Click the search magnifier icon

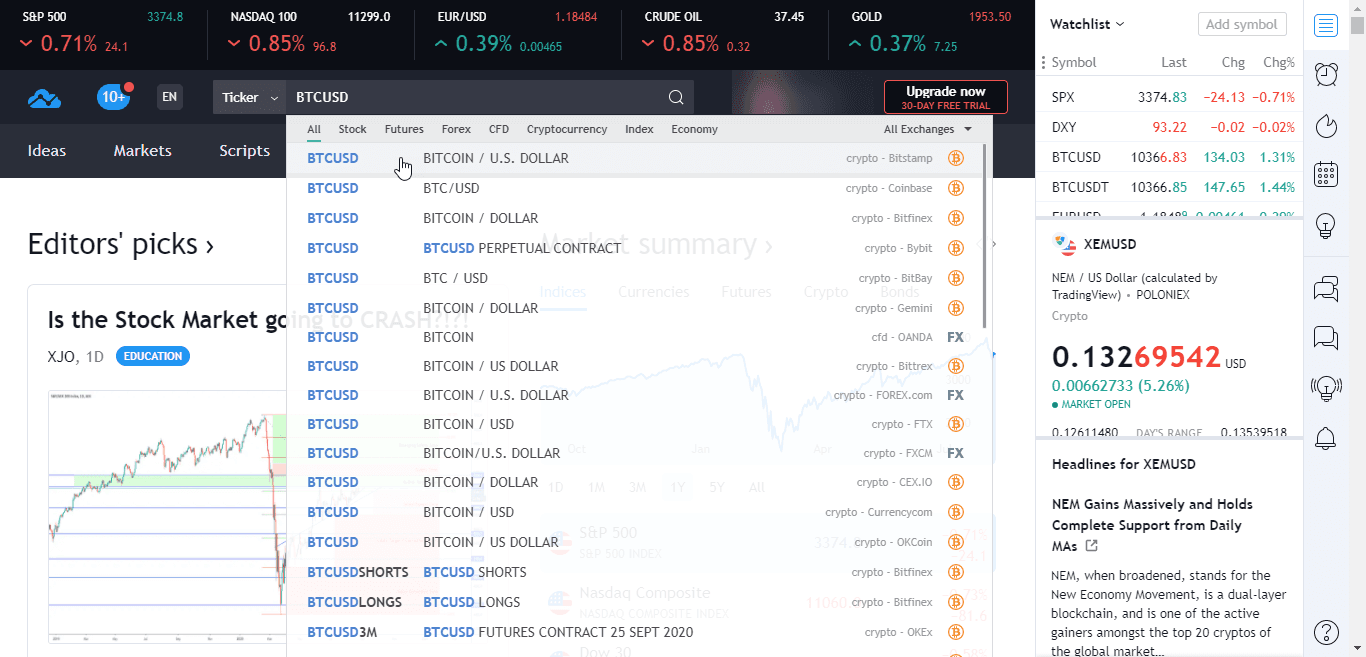(676, 97)
